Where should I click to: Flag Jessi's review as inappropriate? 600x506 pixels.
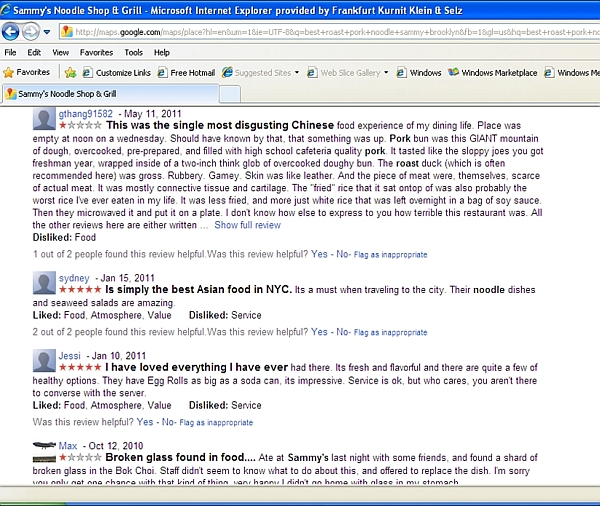pos(216,422)
